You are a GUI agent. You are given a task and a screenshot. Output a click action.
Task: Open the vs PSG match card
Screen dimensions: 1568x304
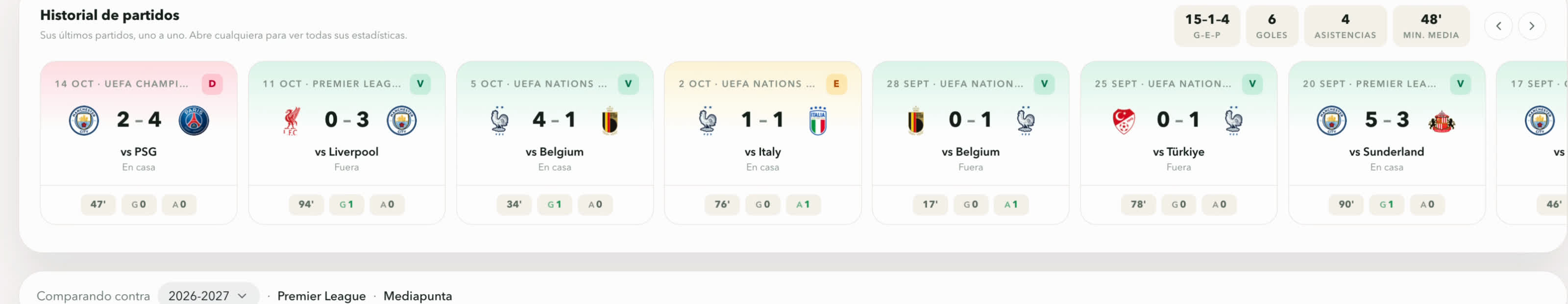pyautogui.click(x=139, y=143)
